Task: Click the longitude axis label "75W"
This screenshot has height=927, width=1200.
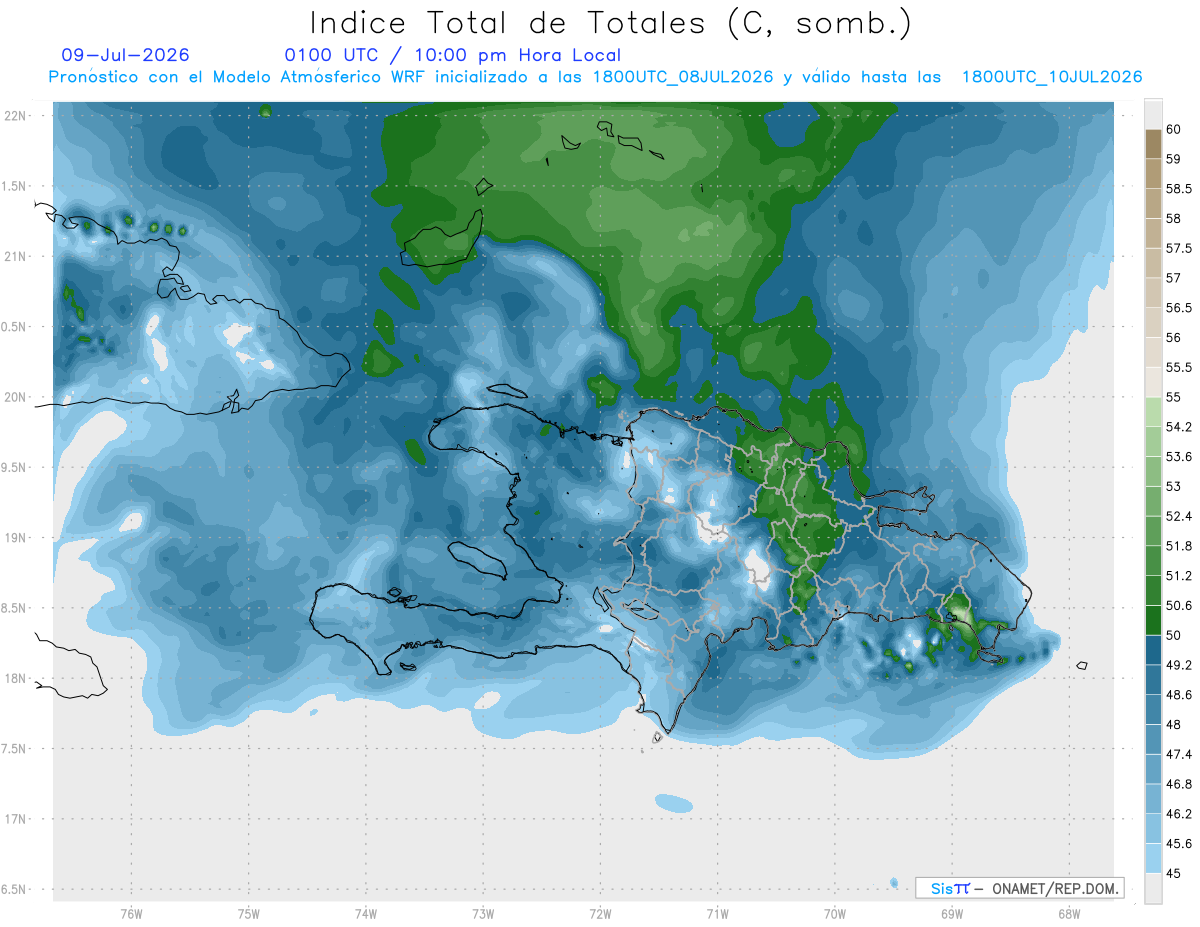Action: click(x=248, y=914)
